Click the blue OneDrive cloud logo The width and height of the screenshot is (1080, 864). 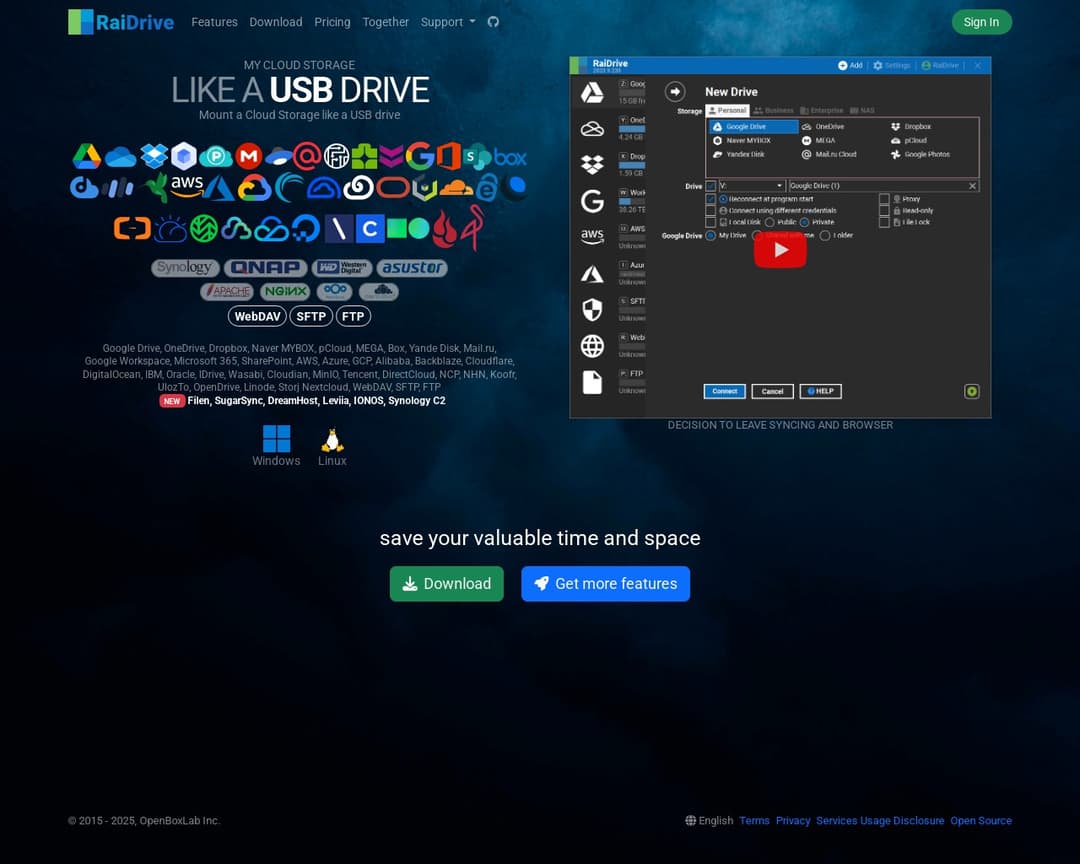121,157
